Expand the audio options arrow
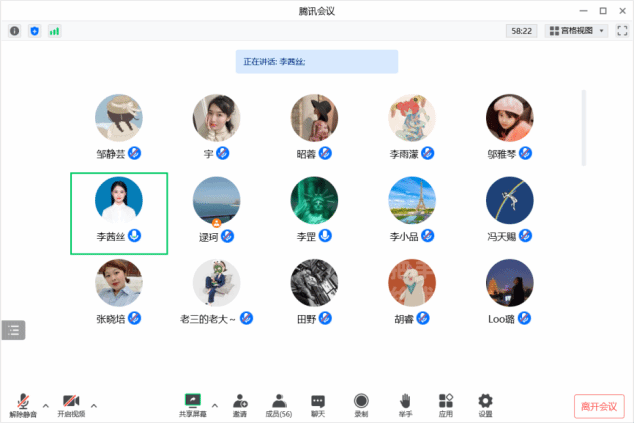Image resolution: width=634 pixels, height=423 pixels. click(x=46, y=405)
